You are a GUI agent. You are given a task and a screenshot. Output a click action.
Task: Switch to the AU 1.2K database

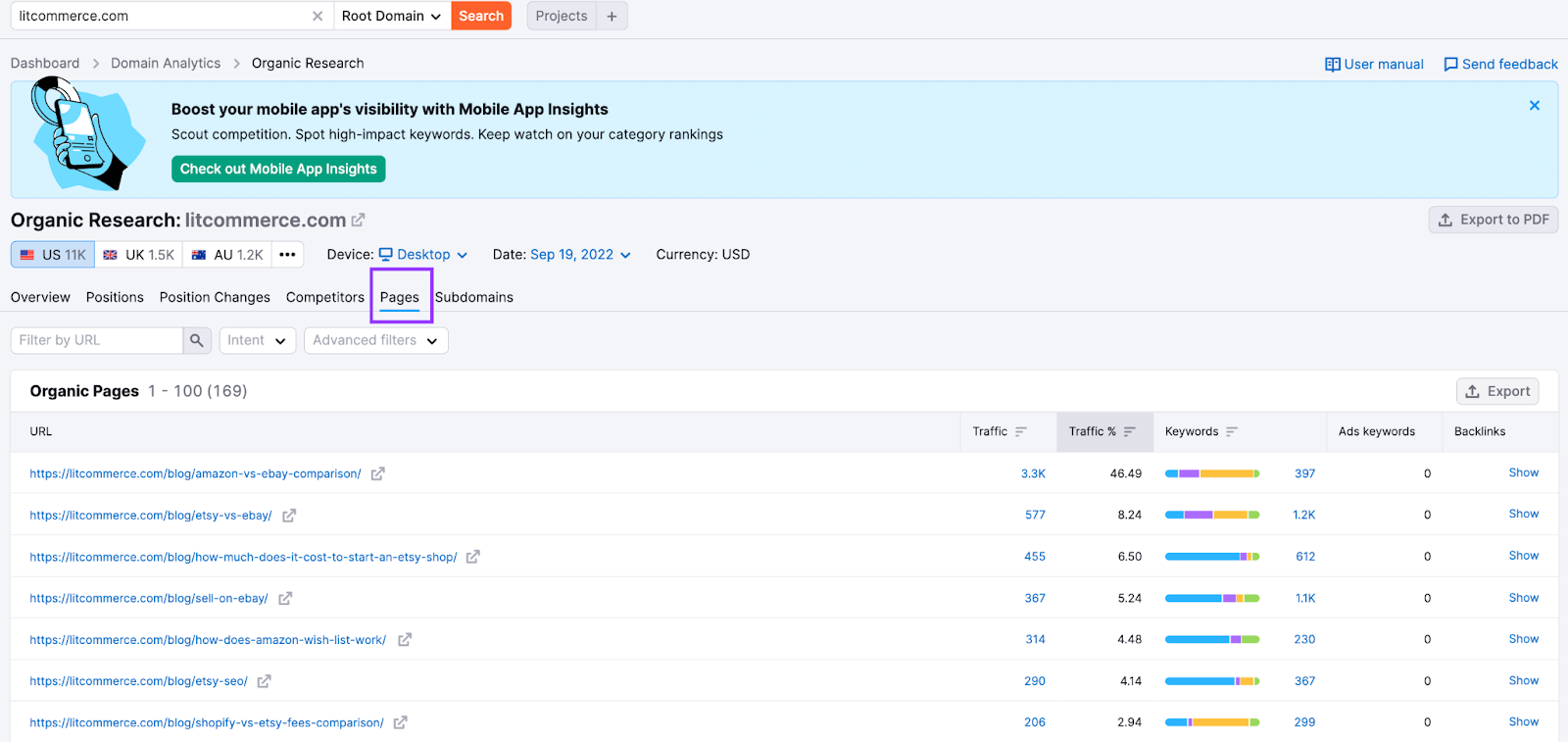pyautogui.click(x=227, y=255)
